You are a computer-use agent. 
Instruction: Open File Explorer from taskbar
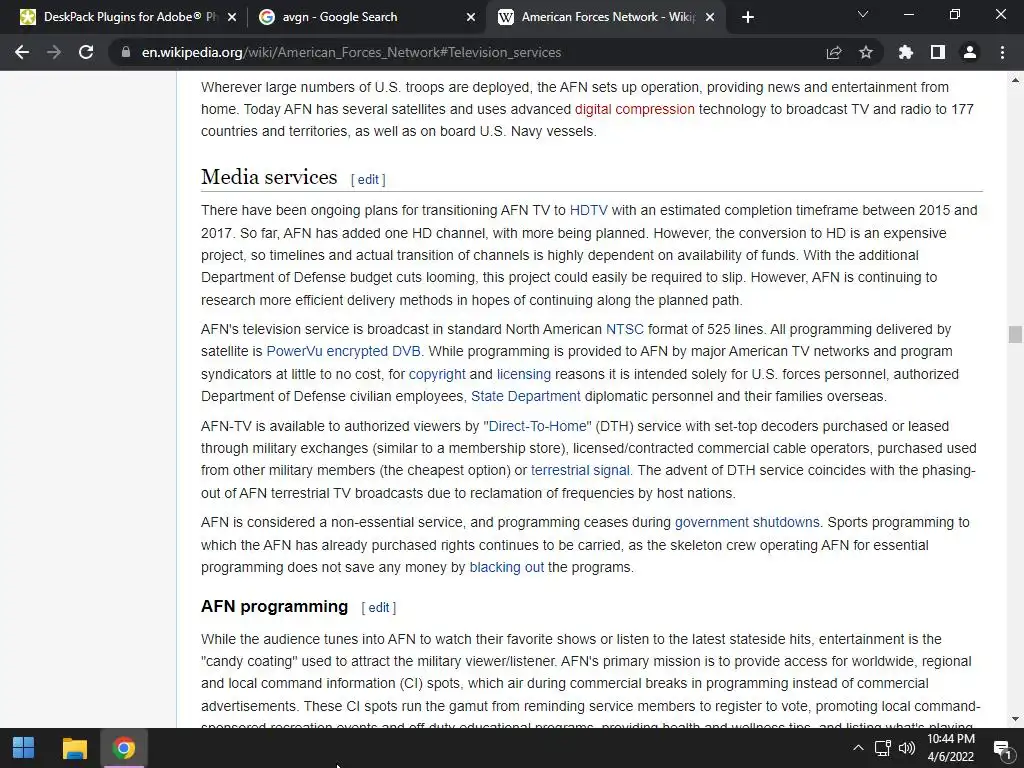[x=74, y=748]
